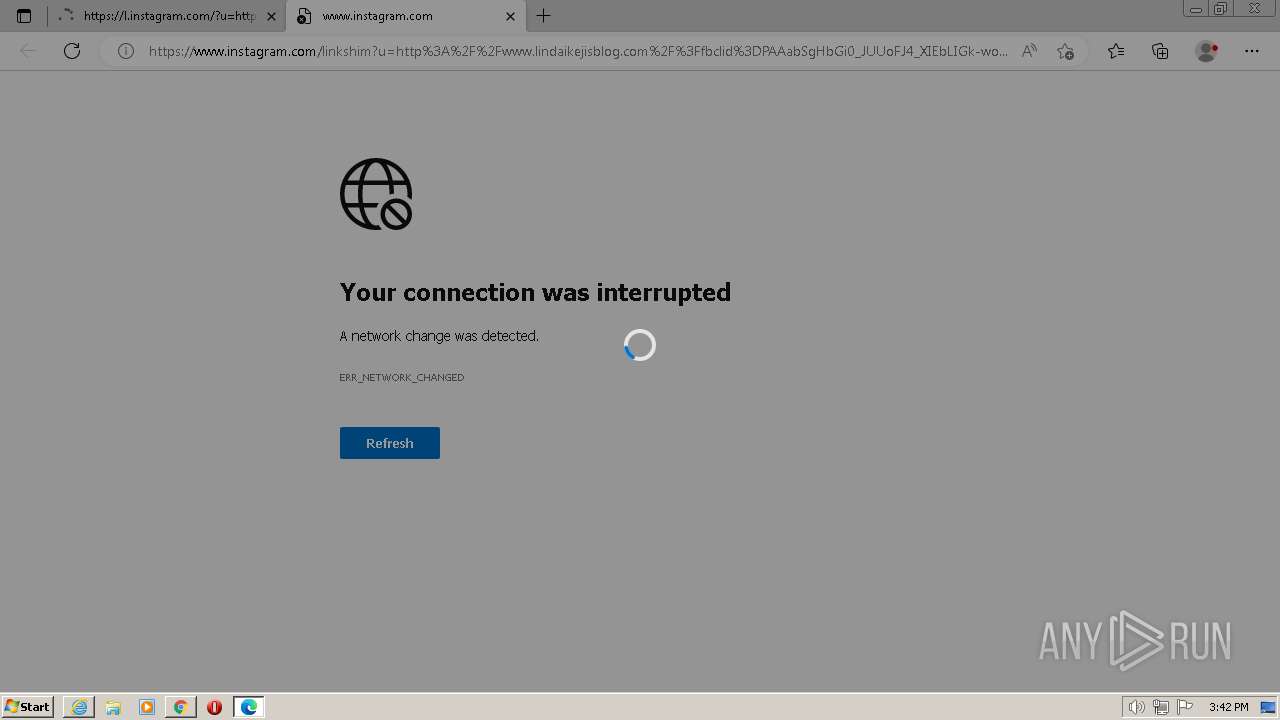Go back with the back arrow
Screen dimensions: 1280x720
pos(28,51)
